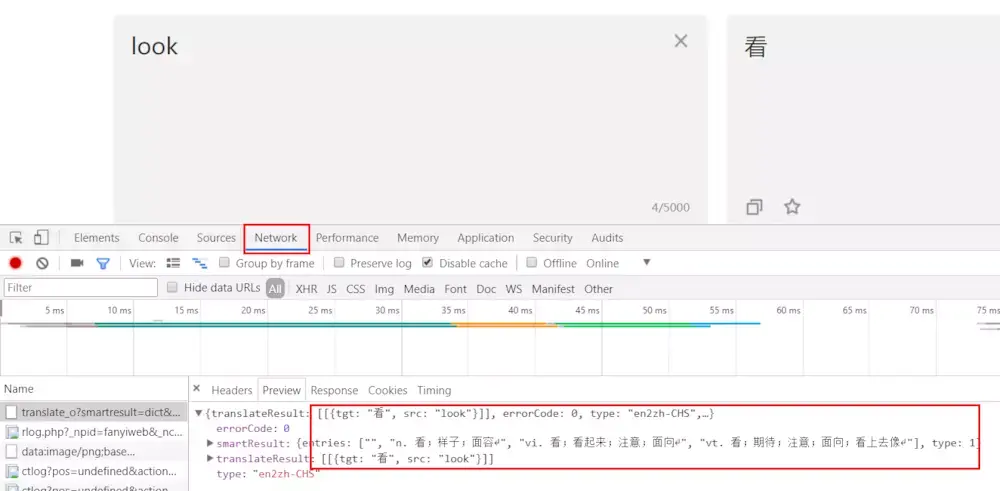Focus the network Filter text box
This screenshot has height=491, width=1000.
coord(81,288)
